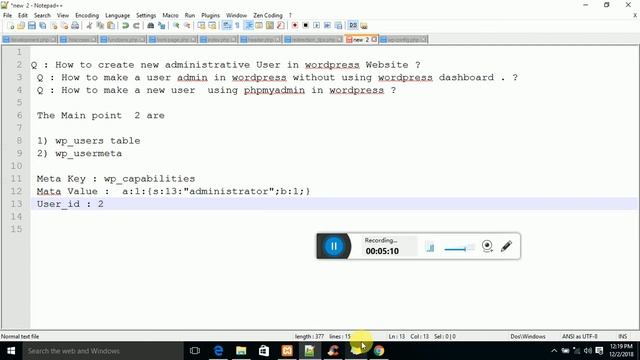Image resolution: width=640 pixels, height=360 pixels.
Task: Click line 13 'User_id : 2' text
Action: coord(70,204)
